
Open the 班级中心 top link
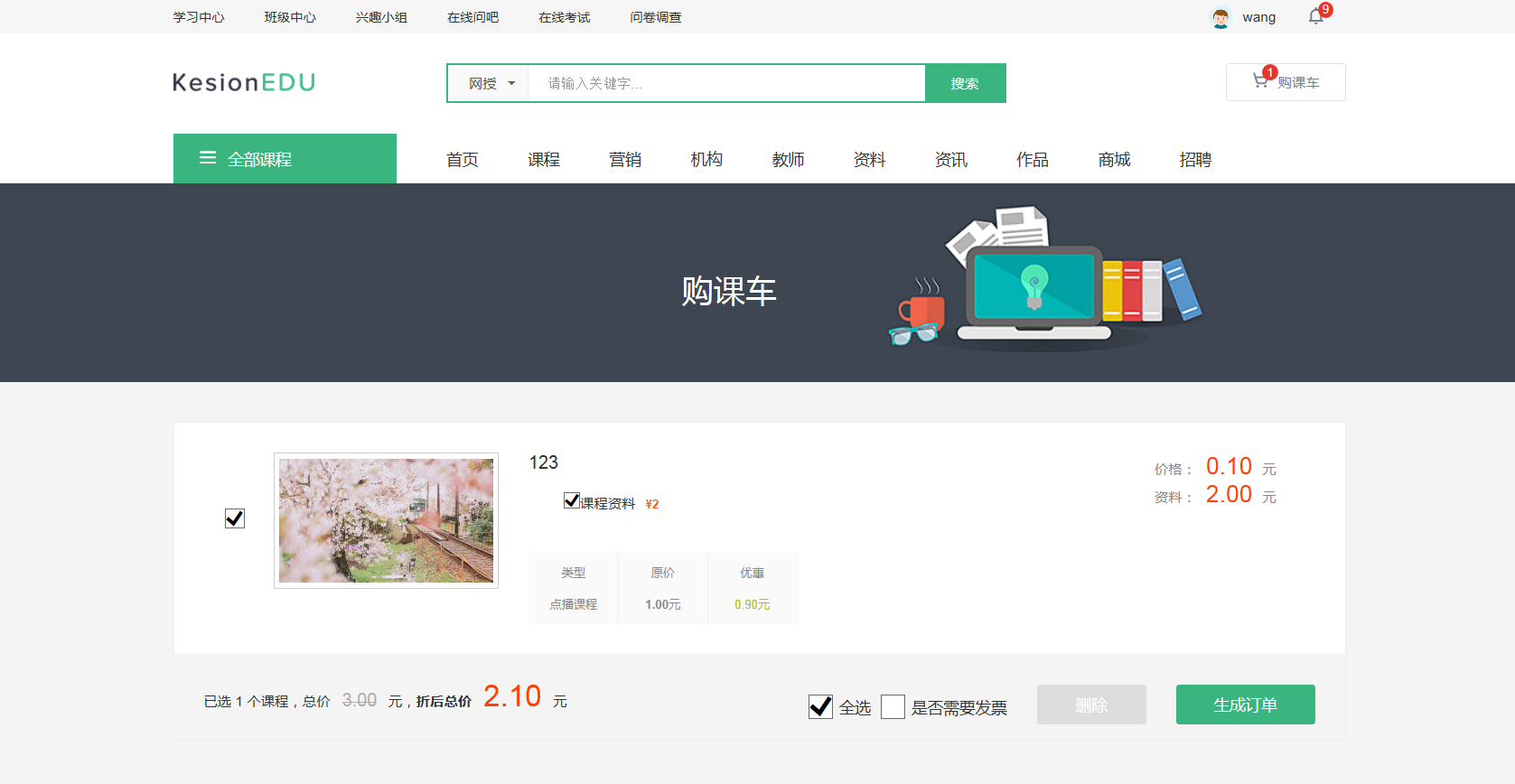290,17
